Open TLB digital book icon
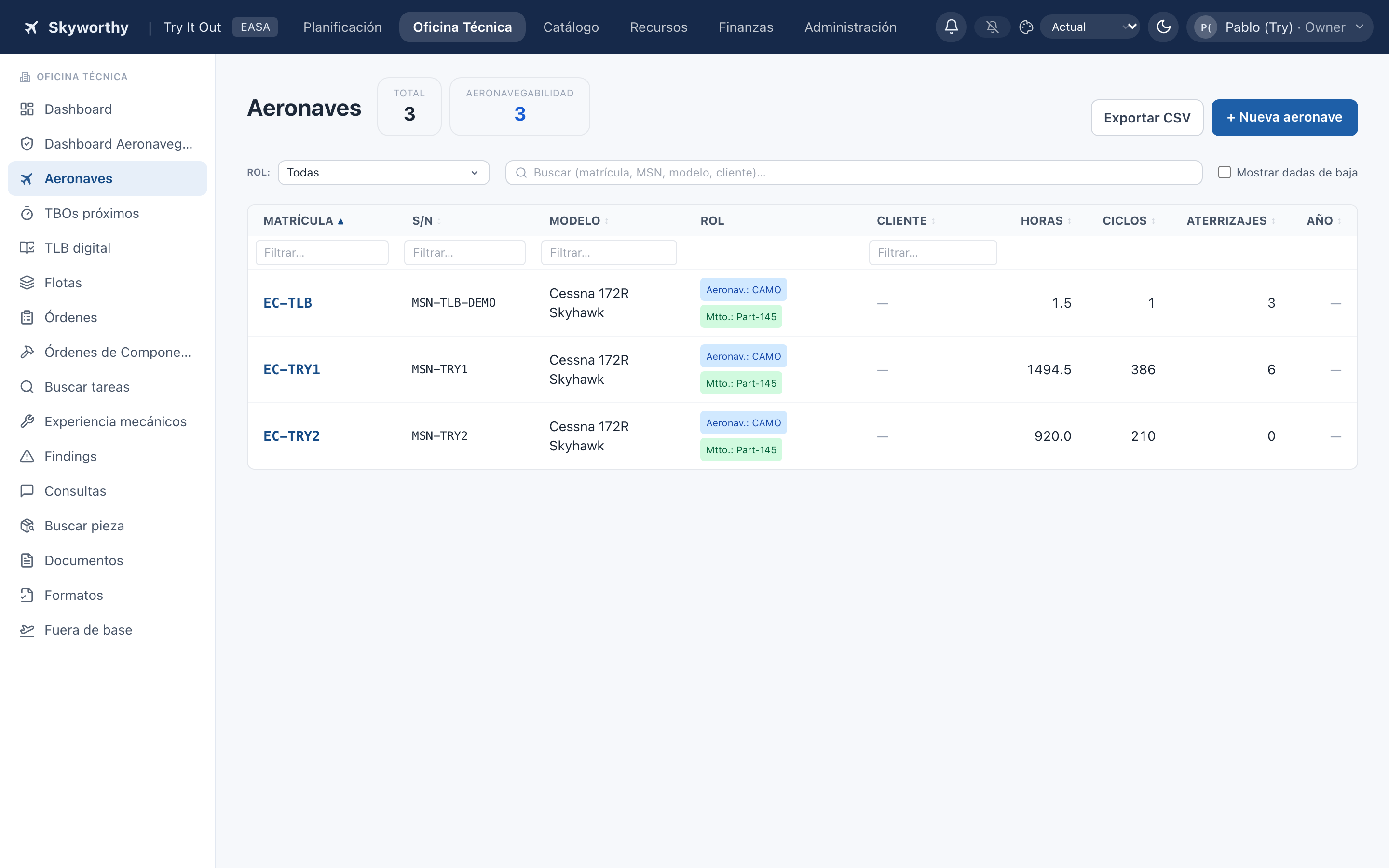This screenshot has height=868, width=1389. tap(27, 248)
